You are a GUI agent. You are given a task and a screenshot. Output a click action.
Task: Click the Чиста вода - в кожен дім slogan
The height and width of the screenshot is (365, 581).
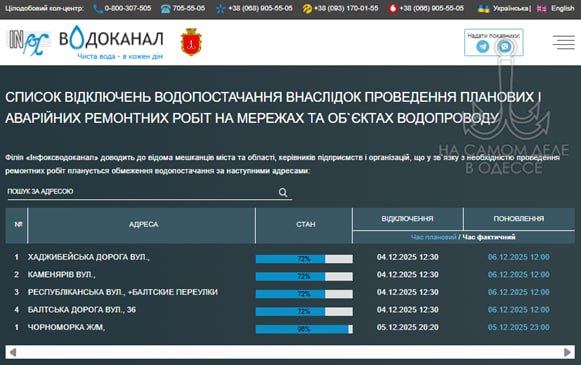tap(120, 56)
